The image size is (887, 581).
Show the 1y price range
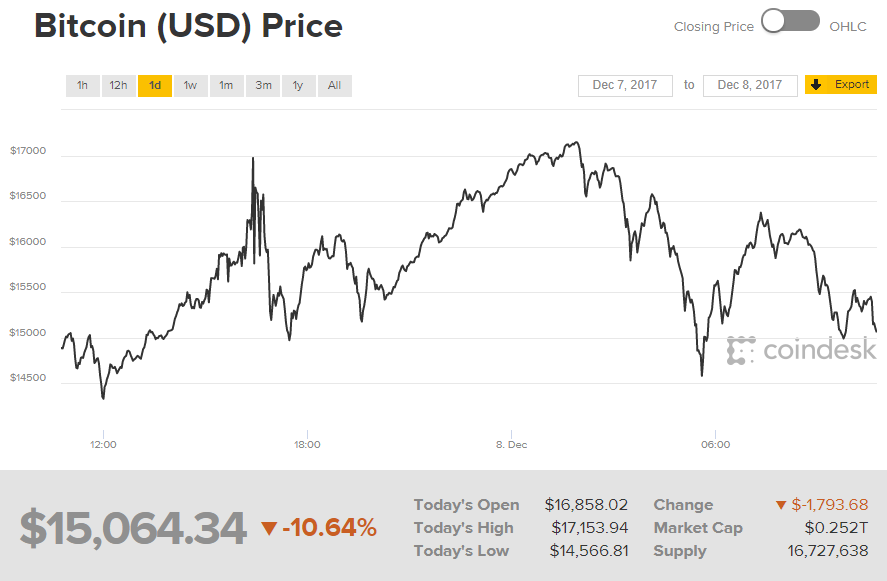pyautogui.click(x=298, y=86)
